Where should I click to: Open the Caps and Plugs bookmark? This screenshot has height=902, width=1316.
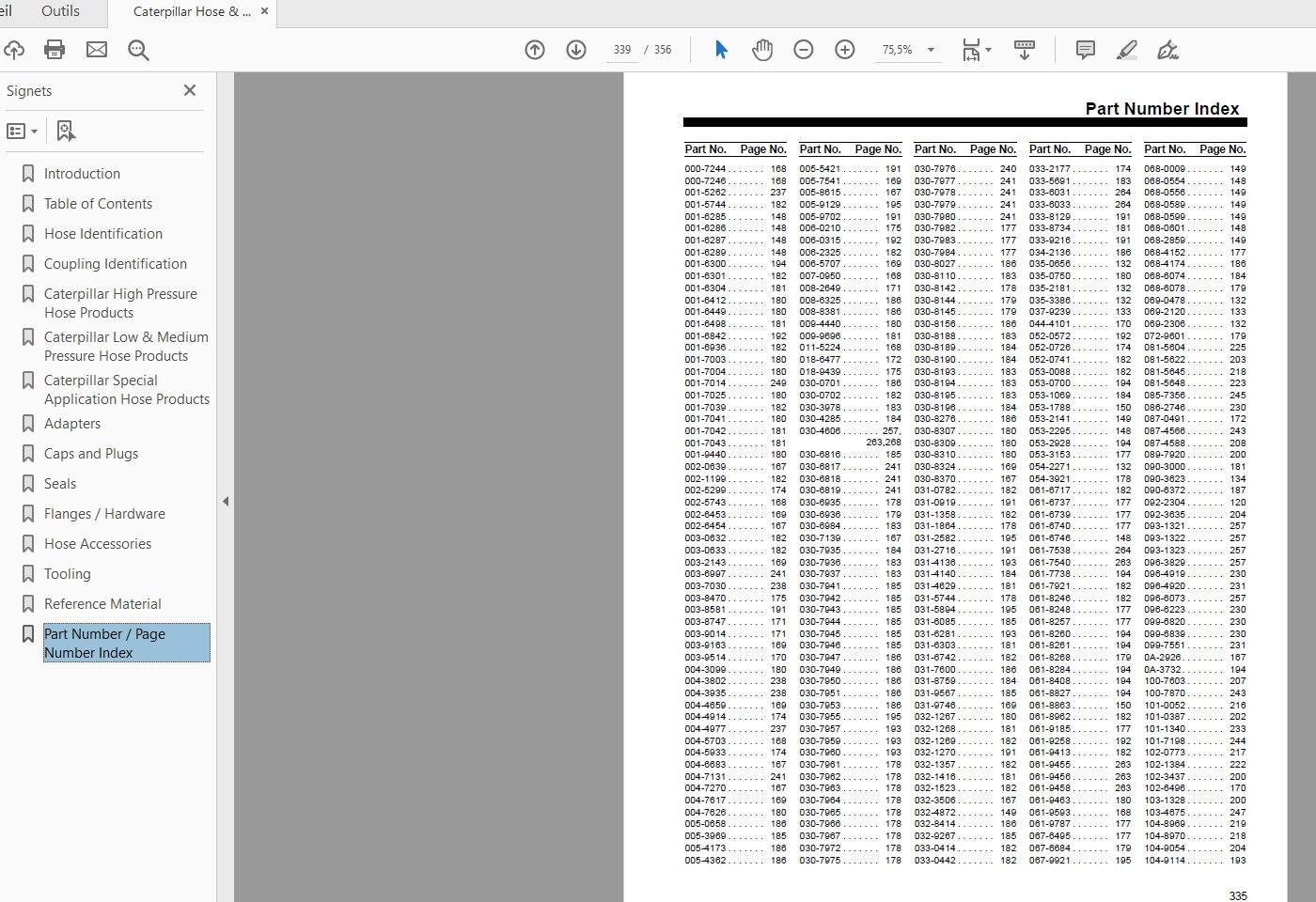(91, 454)
